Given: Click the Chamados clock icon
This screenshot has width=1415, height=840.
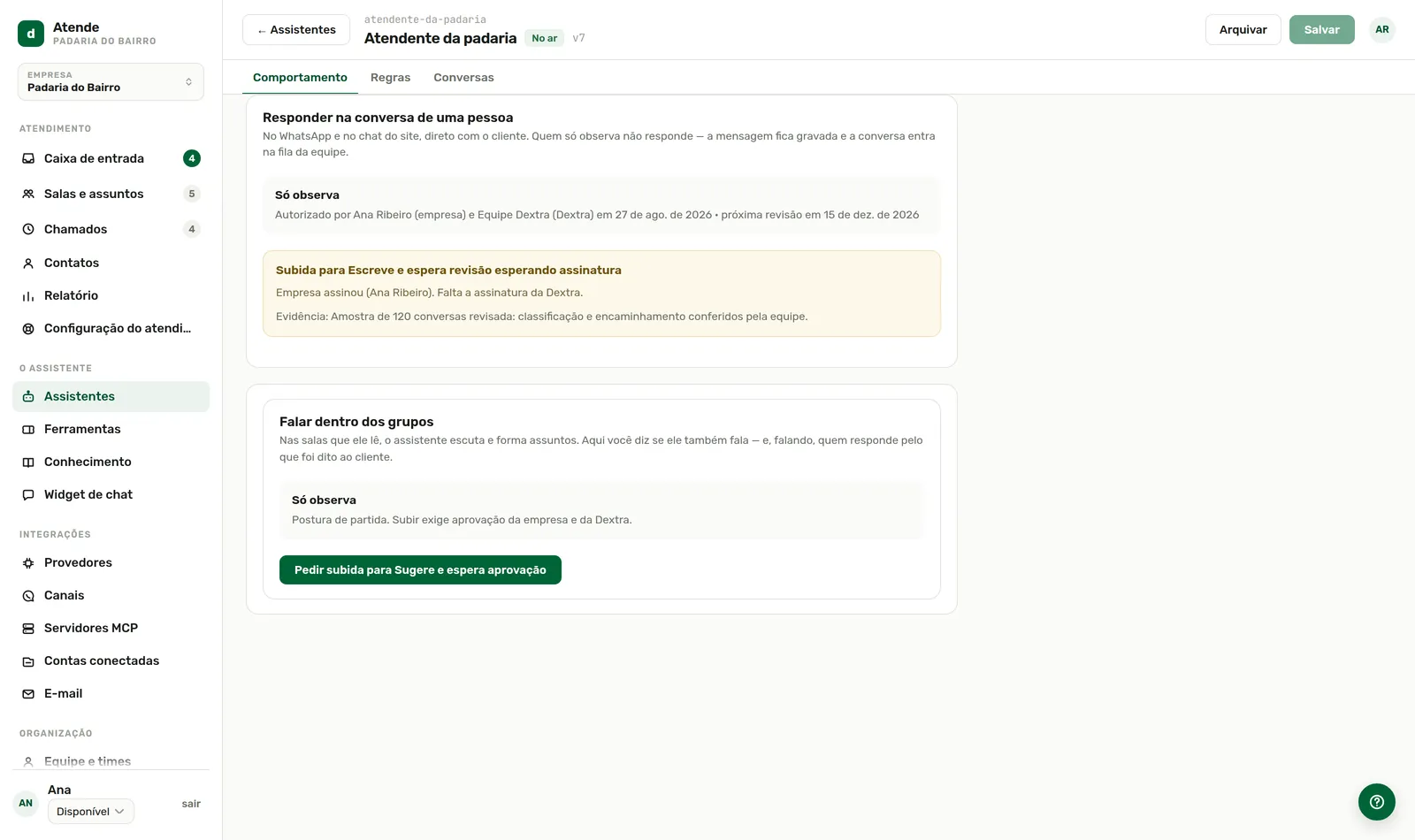Looking at the screenshot, I should pyautogui.click(x=28, y=229).
